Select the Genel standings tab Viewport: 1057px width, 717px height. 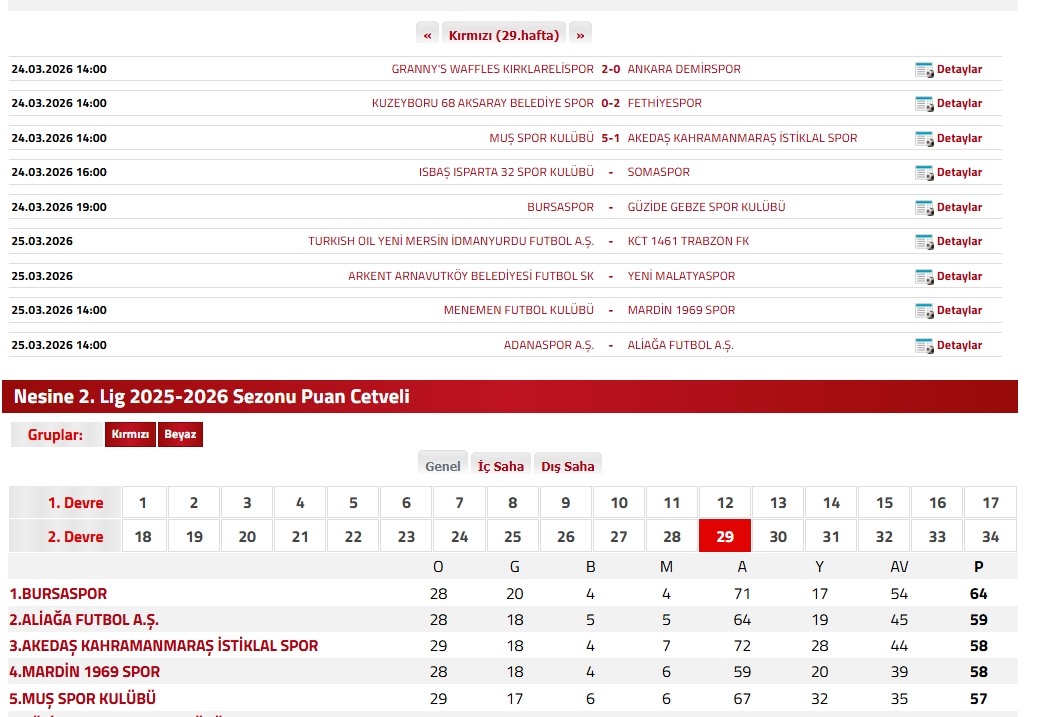pos(443,466)
